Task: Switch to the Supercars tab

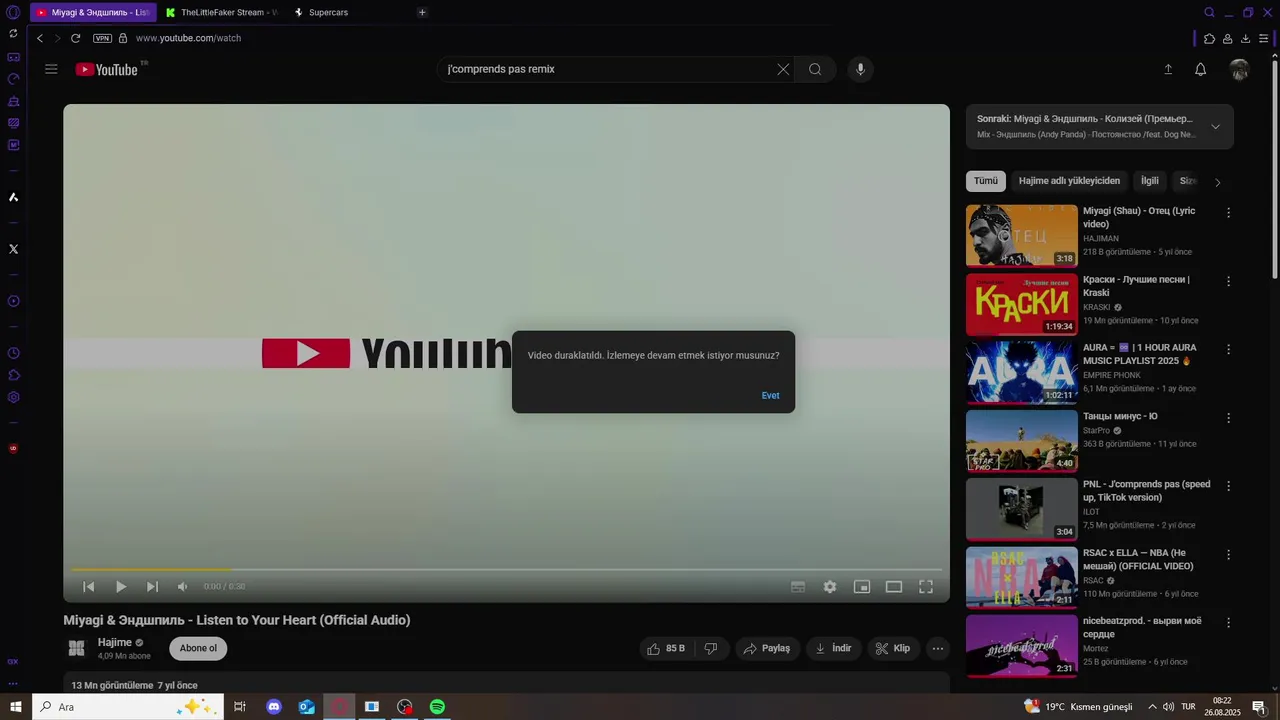Action: point(328,13)
